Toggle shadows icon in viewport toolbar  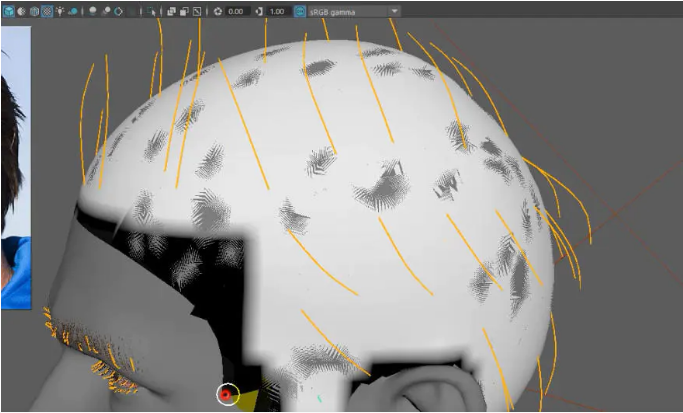tap(73, 11)
